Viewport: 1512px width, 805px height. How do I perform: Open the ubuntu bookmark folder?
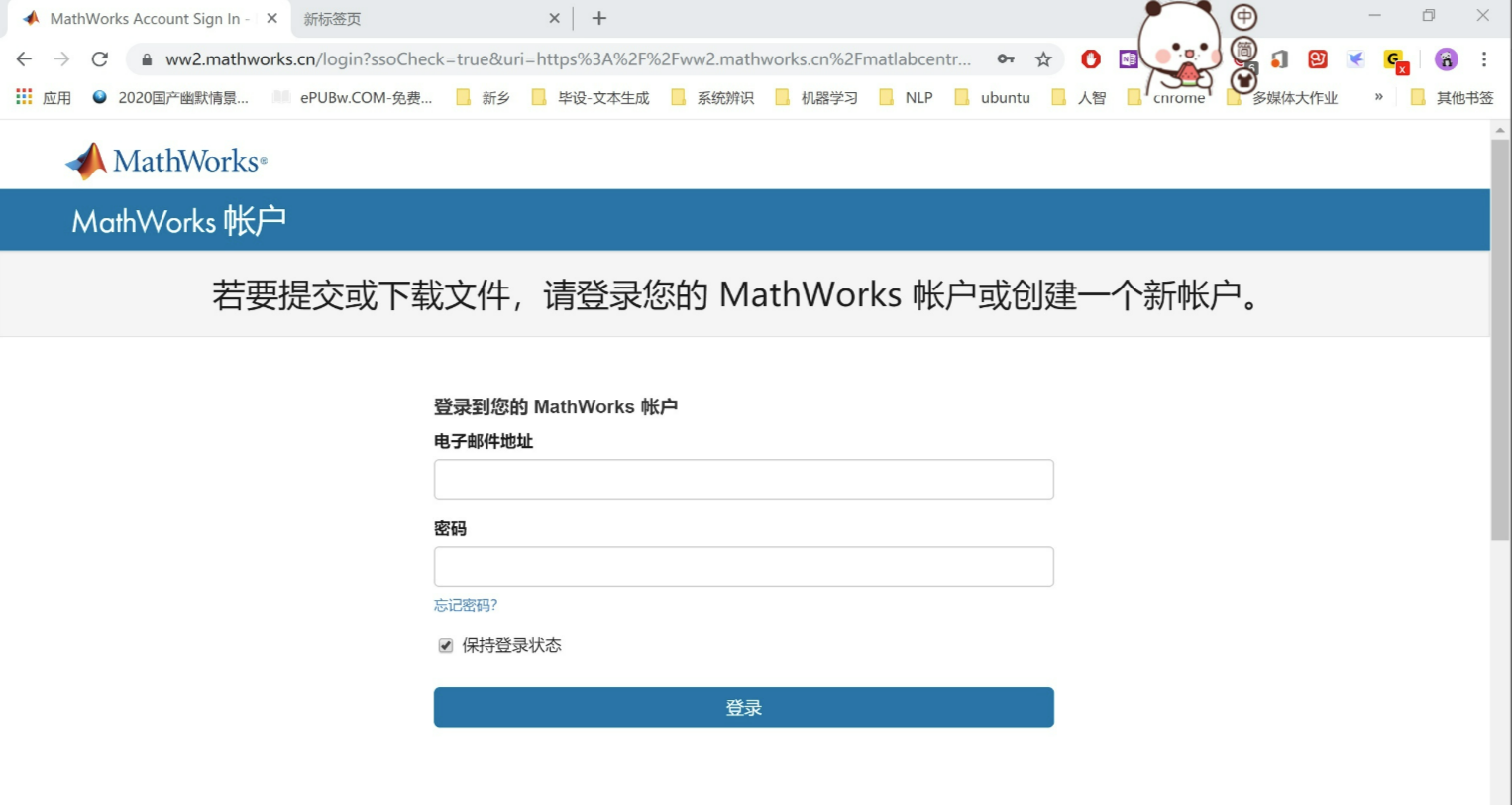[992, 97]
